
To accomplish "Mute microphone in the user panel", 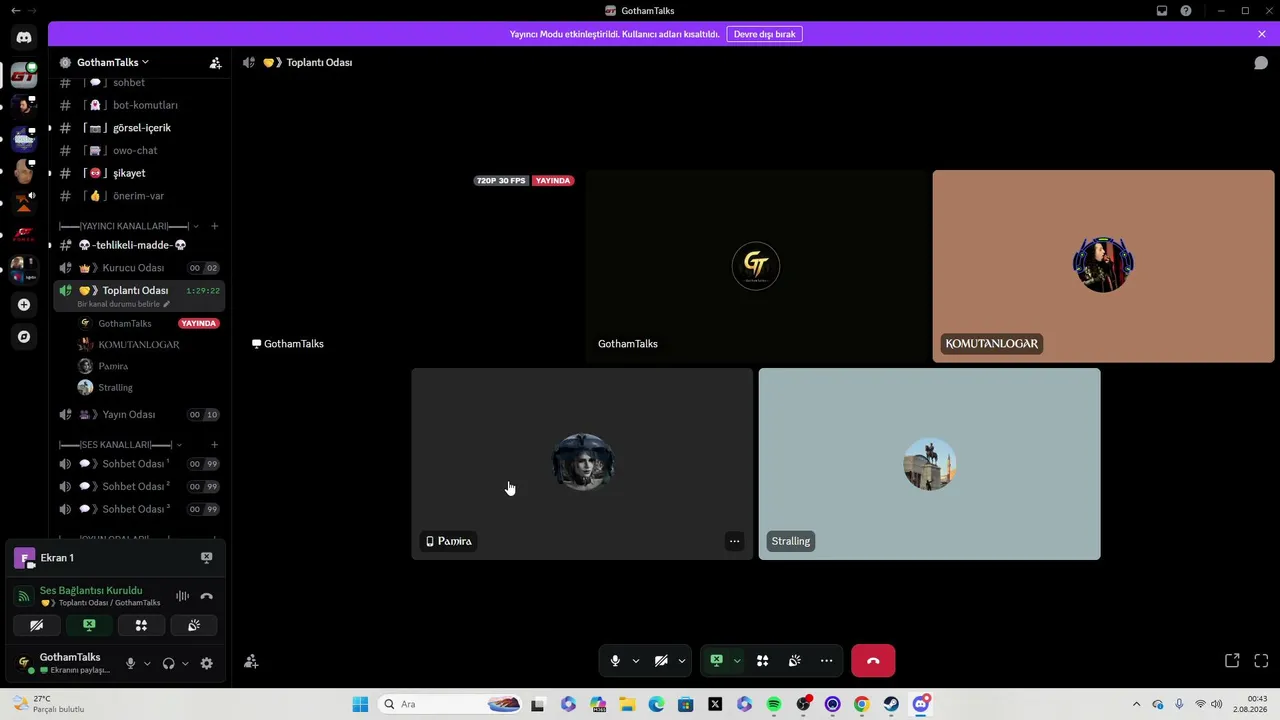I will click(x=130, y=663).
